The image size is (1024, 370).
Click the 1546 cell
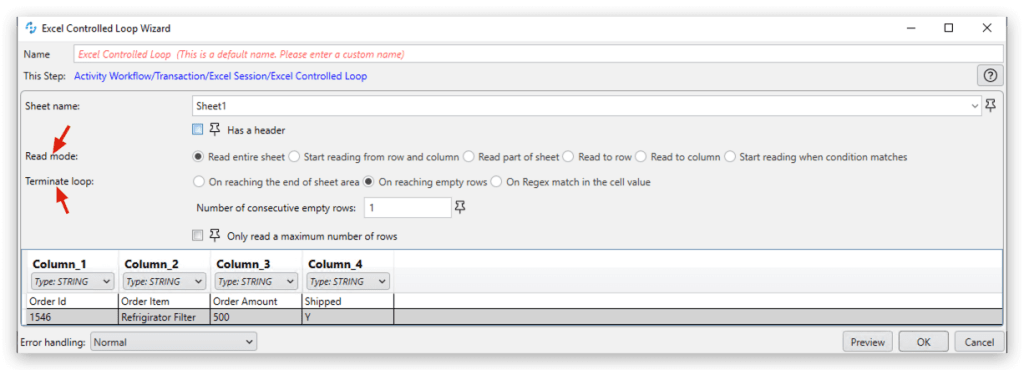click(x=72, y=316)
